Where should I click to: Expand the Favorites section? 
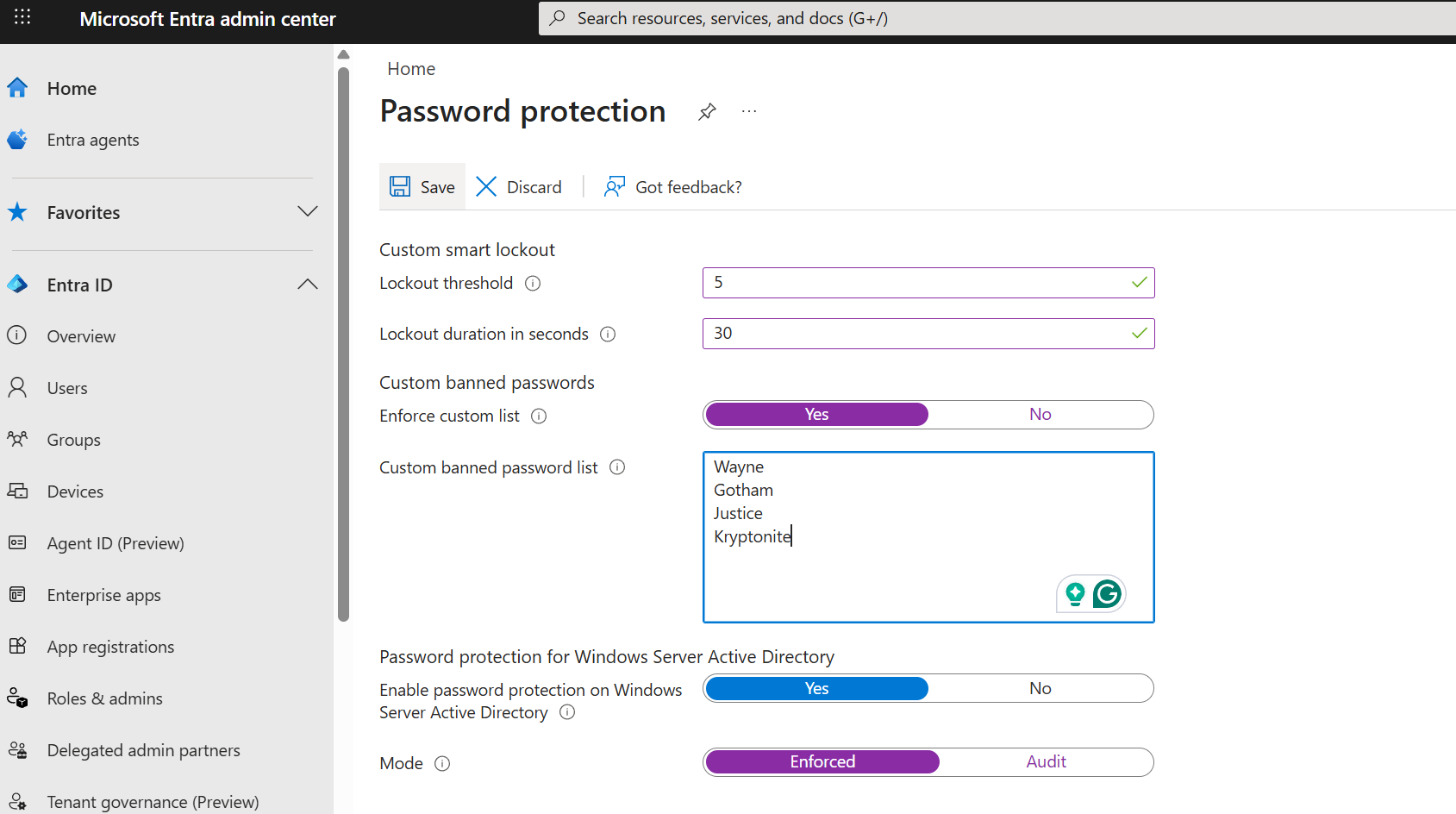[307, 212]
